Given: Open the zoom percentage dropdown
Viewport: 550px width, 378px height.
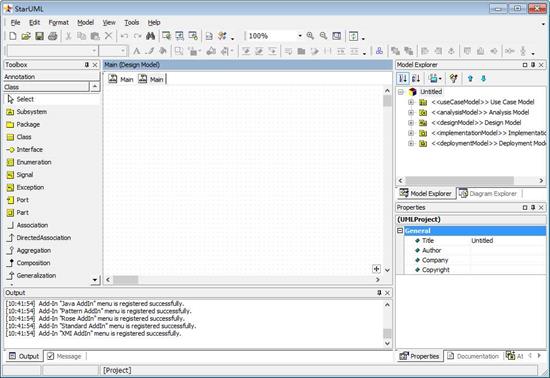Looking at the screenshot, I should (x=300, y=36).
